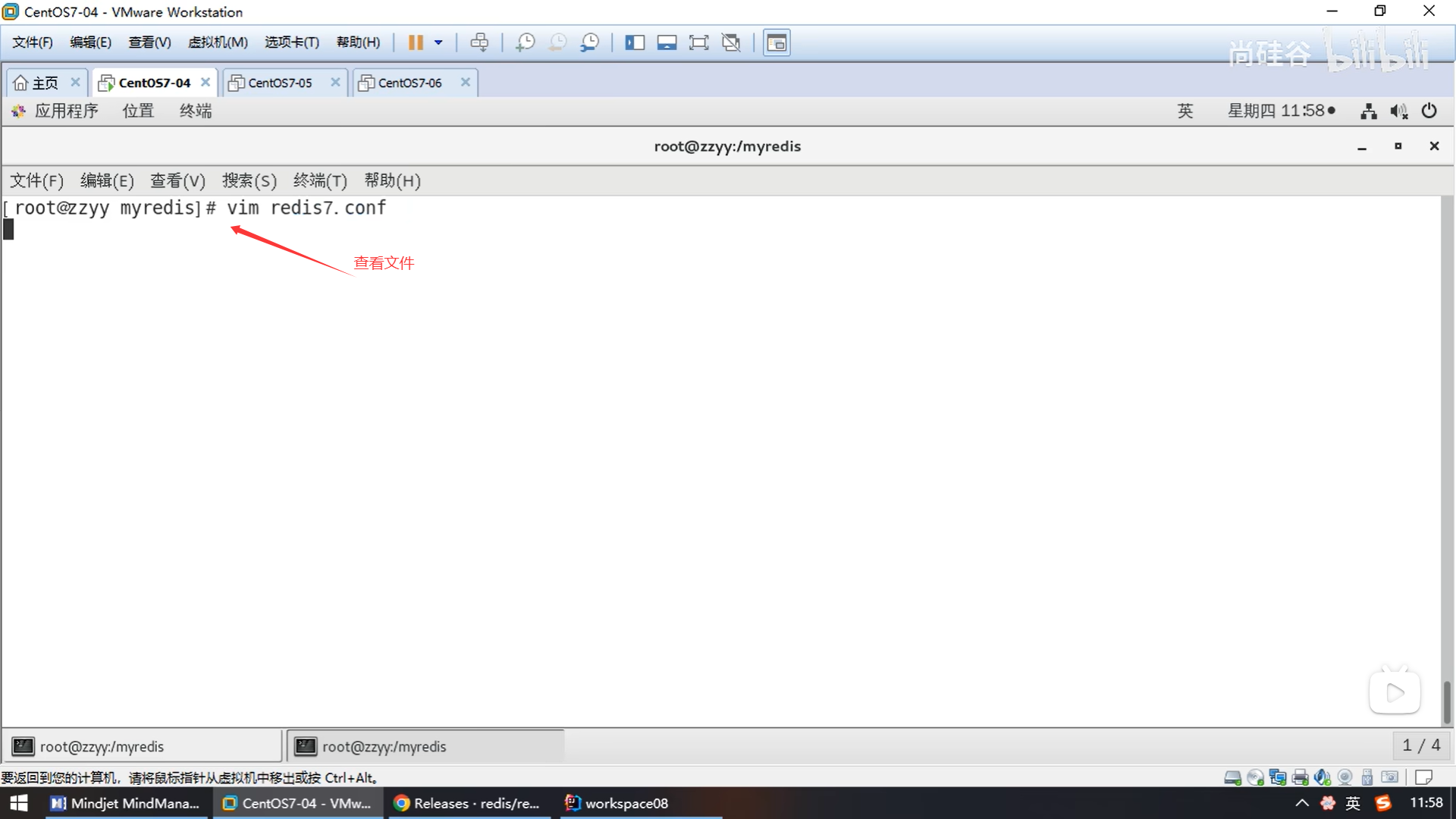
Task: Take a VM snapshot
Action: pyautogui.click(x=525, y=42)
